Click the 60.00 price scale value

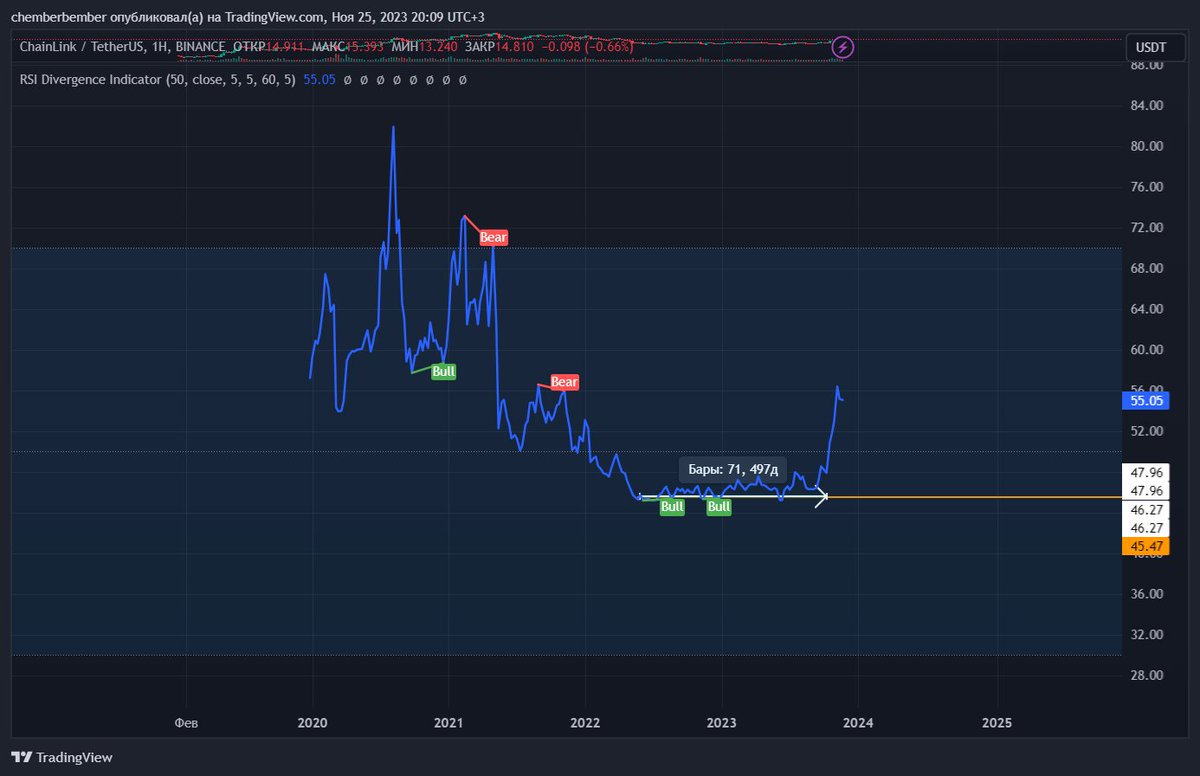tap(1146, 350)
